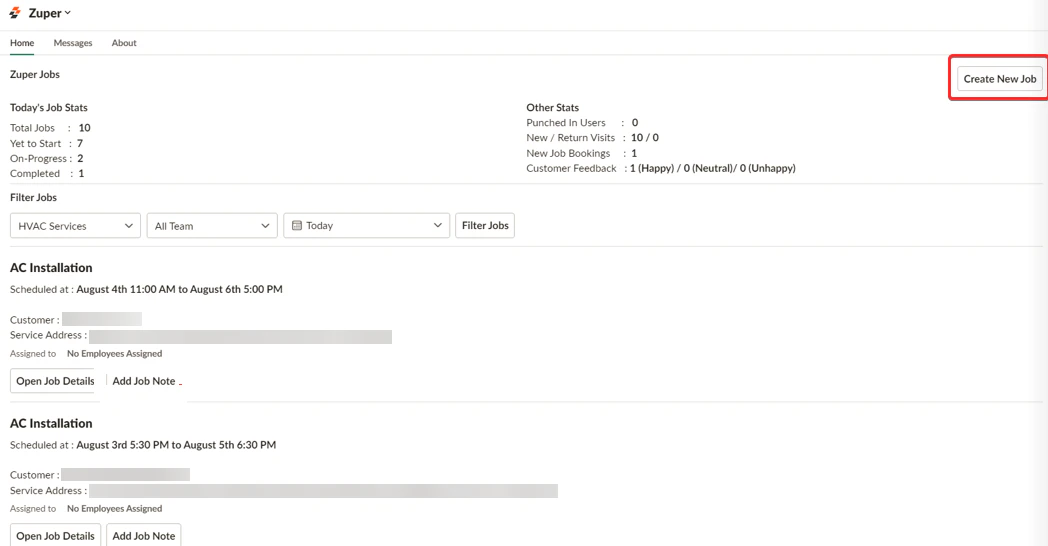Add Job Note to August 3rd job
1048x546 pixels.
coord(144,535)
